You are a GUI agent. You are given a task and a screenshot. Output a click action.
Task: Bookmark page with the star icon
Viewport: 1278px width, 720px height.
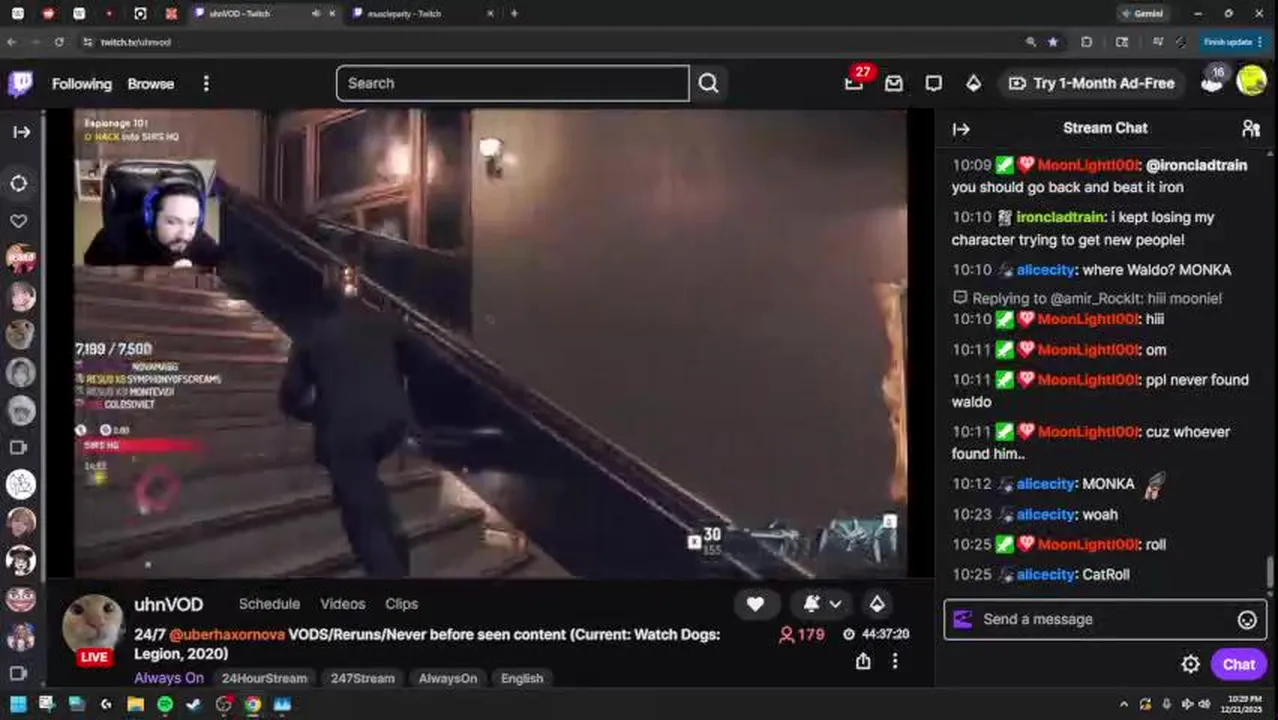tap(1052, 42)
